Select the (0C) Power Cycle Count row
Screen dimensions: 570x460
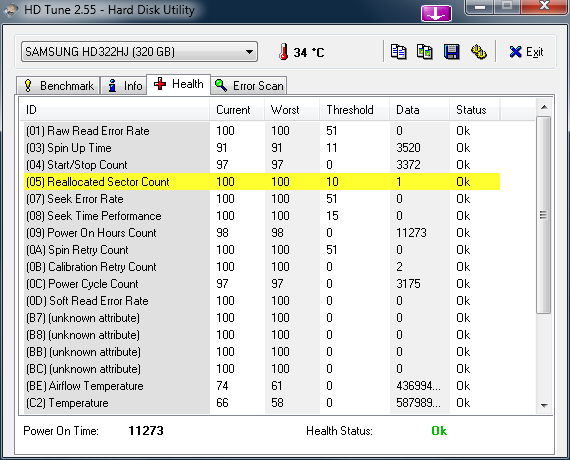pos(262,284)
